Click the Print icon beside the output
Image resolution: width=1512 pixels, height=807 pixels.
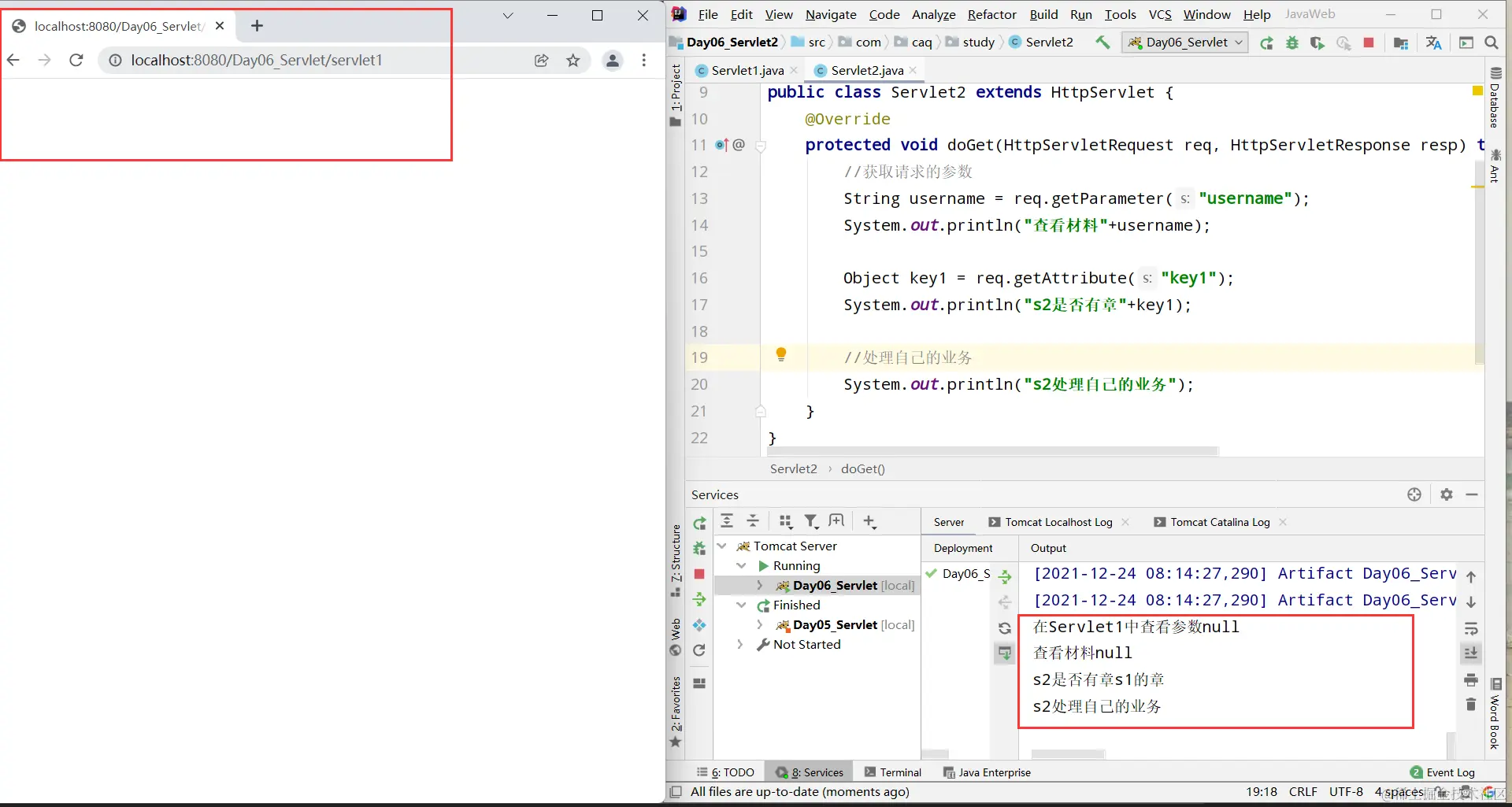1471,679
